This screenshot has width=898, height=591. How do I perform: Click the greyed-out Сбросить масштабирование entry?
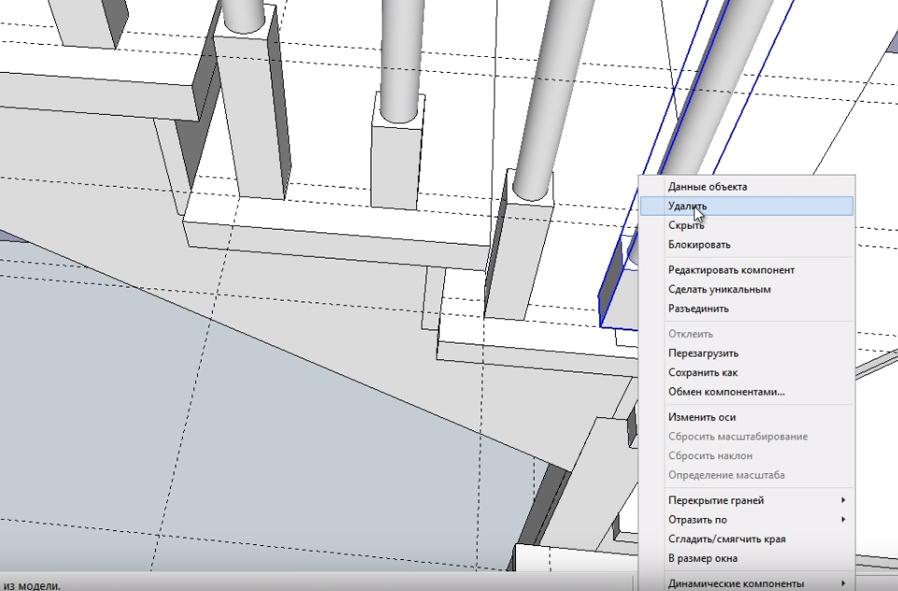tap(737, 436)
